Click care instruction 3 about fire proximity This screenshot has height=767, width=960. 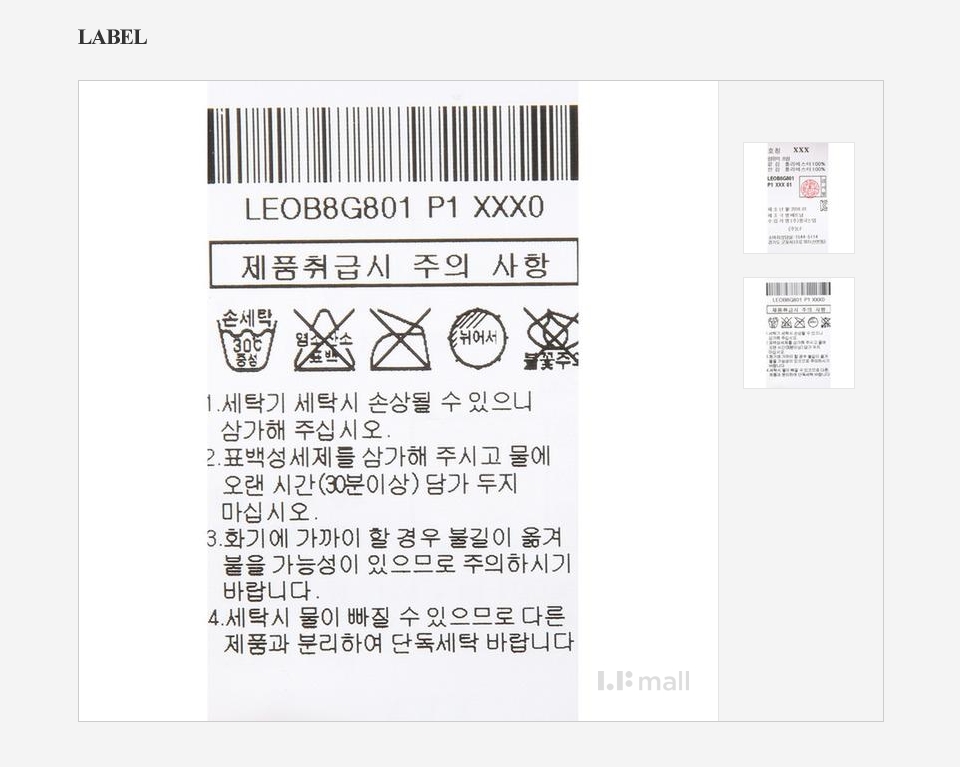point(389,564)
